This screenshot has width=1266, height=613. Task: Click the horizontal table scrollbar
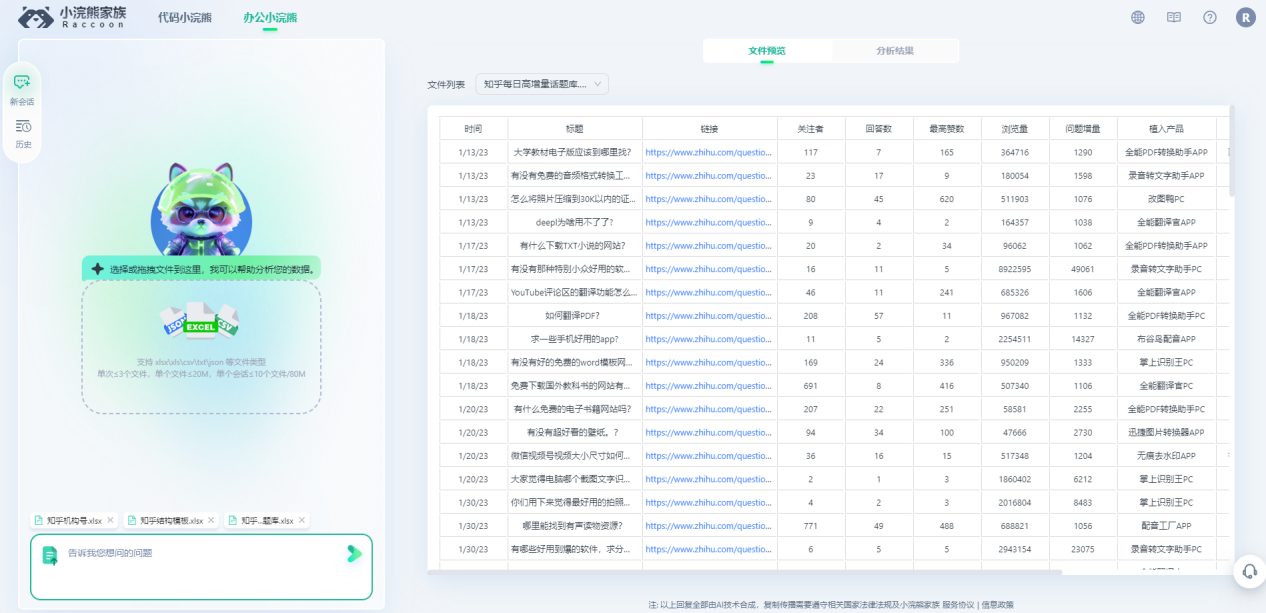coord(744,572)
